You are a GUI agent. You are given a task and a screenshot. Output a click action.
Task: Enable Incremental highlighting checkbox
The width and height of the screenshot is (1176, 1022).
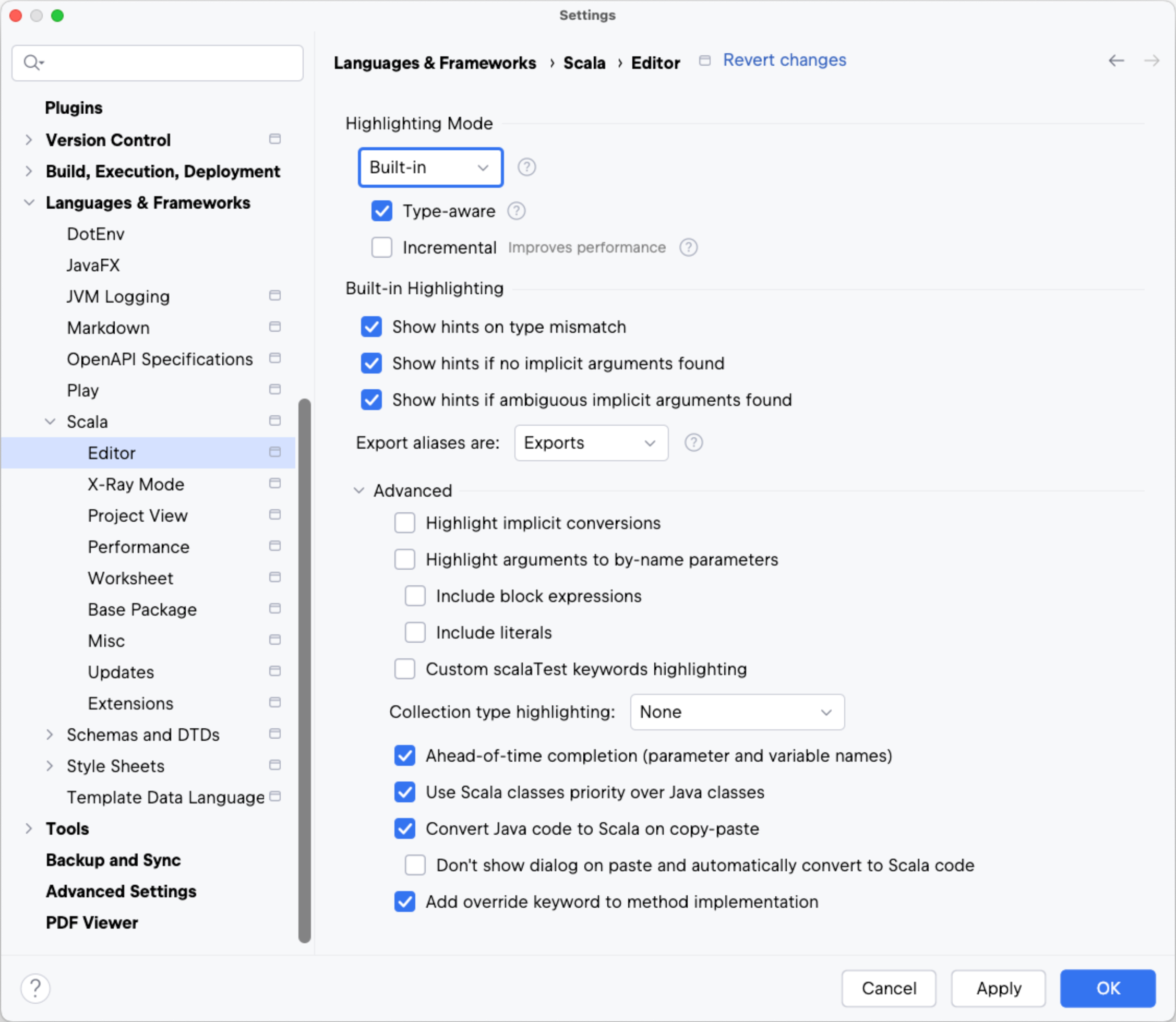click(x=382, y=247)
